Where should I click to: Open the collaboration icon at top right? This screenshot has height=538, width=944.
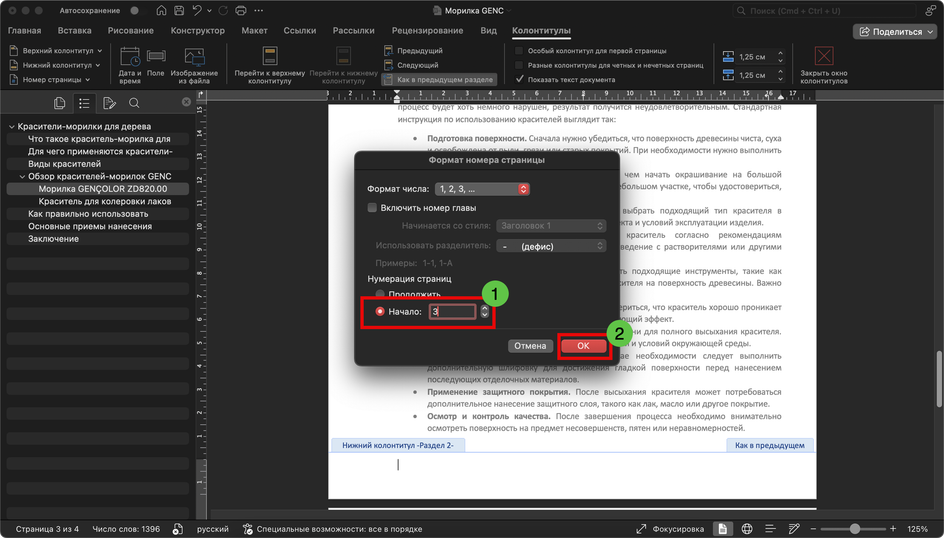[930, 10]
